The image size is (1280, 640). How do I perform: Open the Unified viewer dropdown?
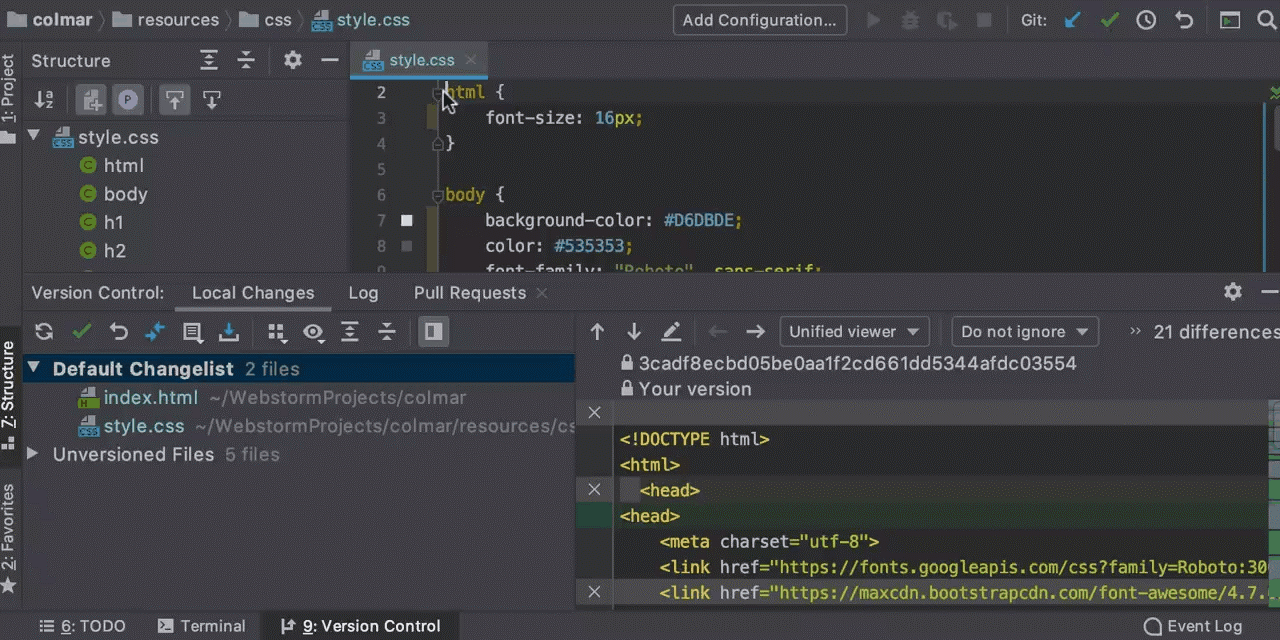[x=854, y=332]
